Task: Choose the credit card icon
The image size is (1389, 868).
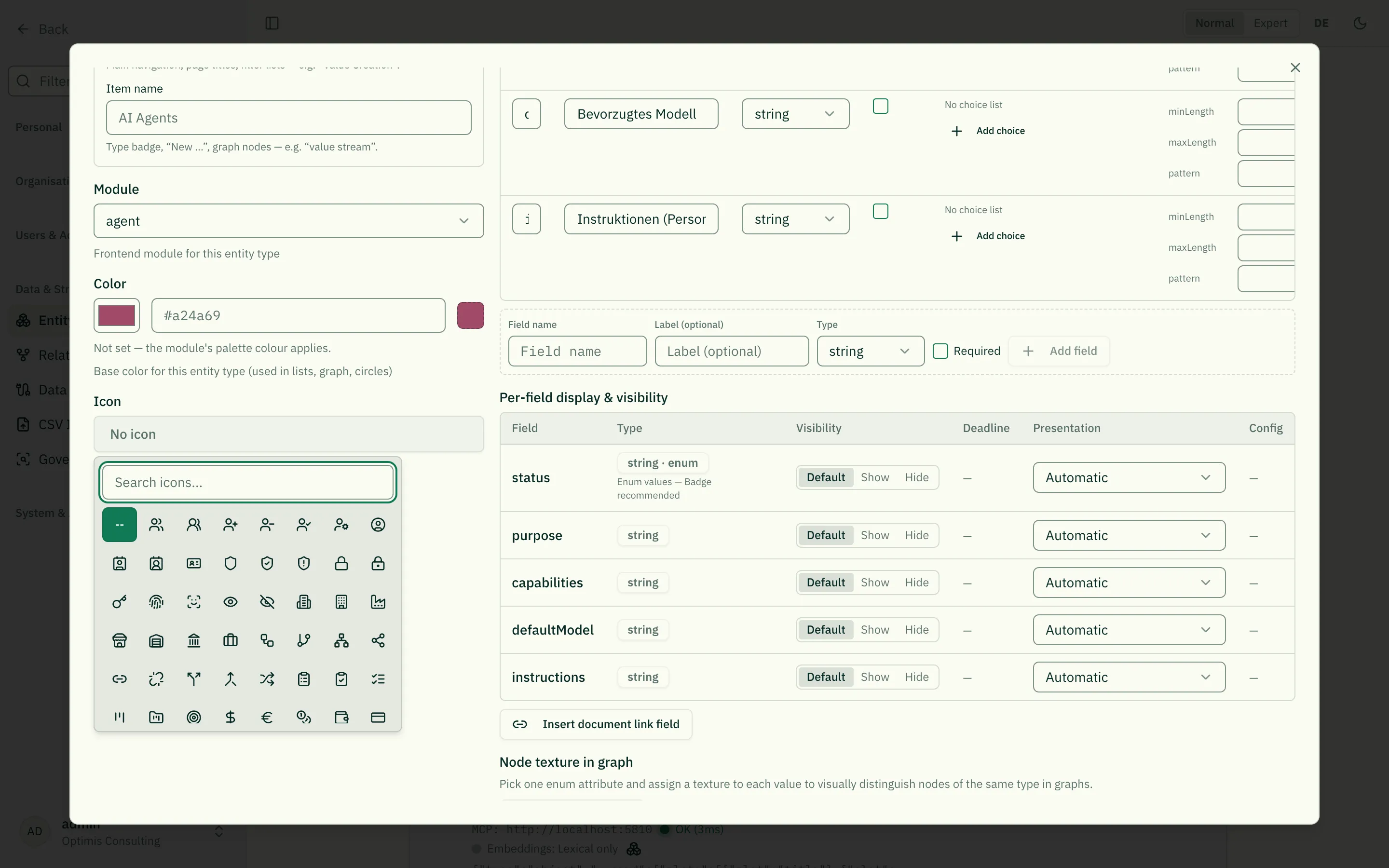Action: click(x=378, y=717)
